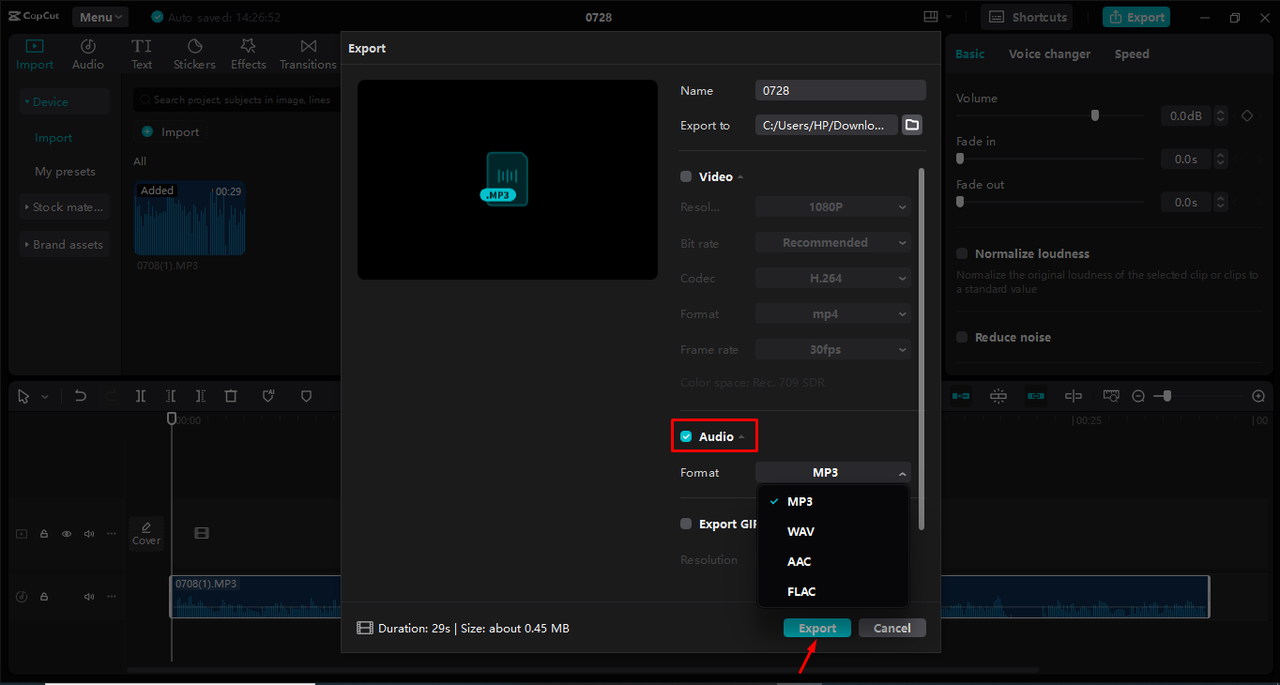Mute the audio track speaker
The height and width of the screenshot is (685, 1280).
click(x=89, y=596)
